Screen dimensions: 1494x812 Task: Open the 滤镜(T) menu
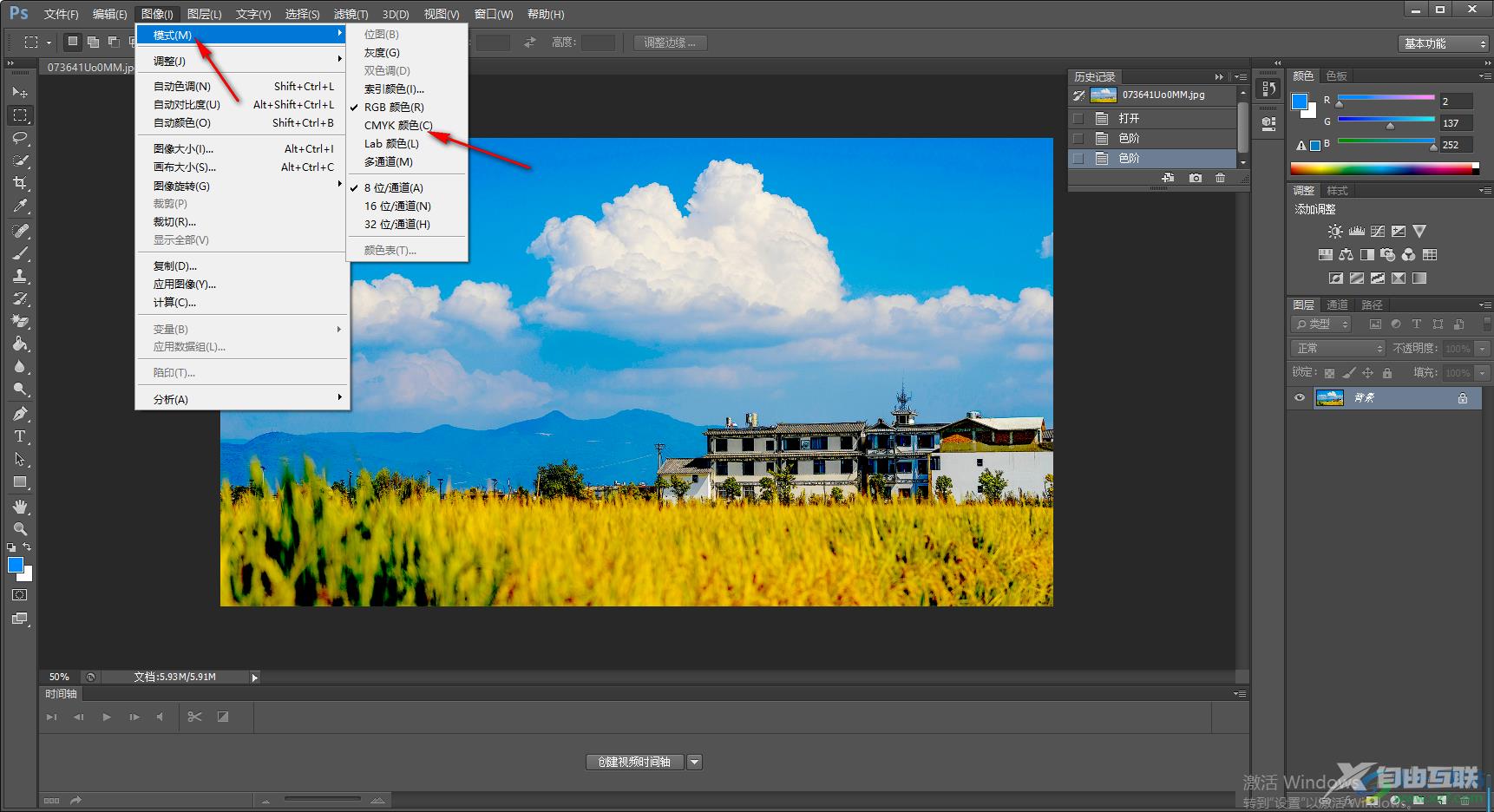point(351,14)
